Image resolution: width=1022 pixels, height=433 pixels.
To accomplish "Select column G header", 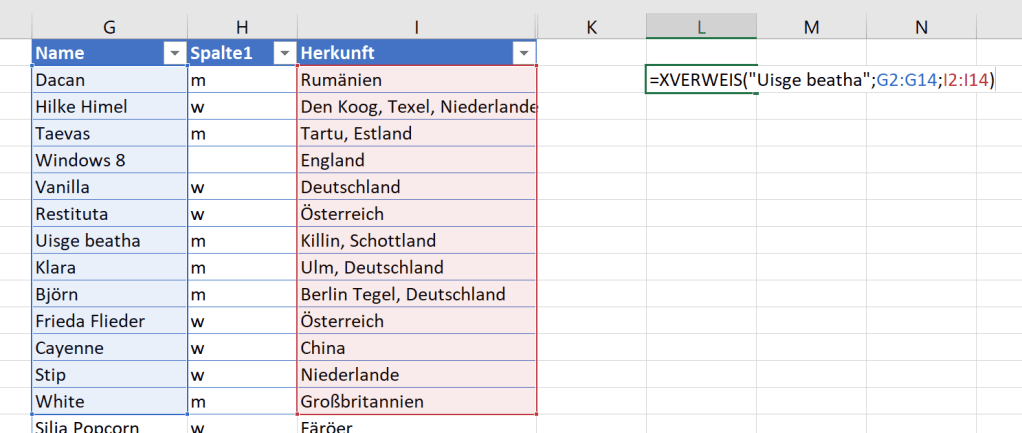I will point(108,27).
